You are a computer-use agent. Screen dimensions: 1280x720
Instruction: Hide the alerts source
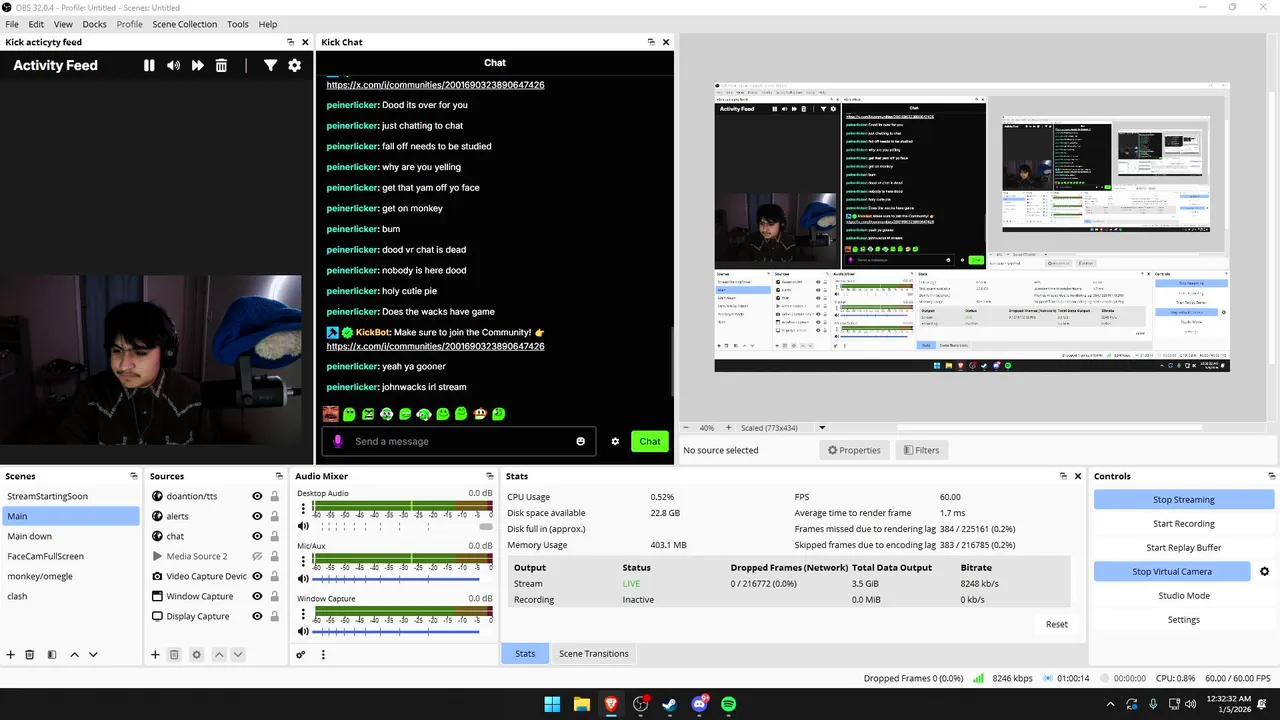tap(257, 516)
